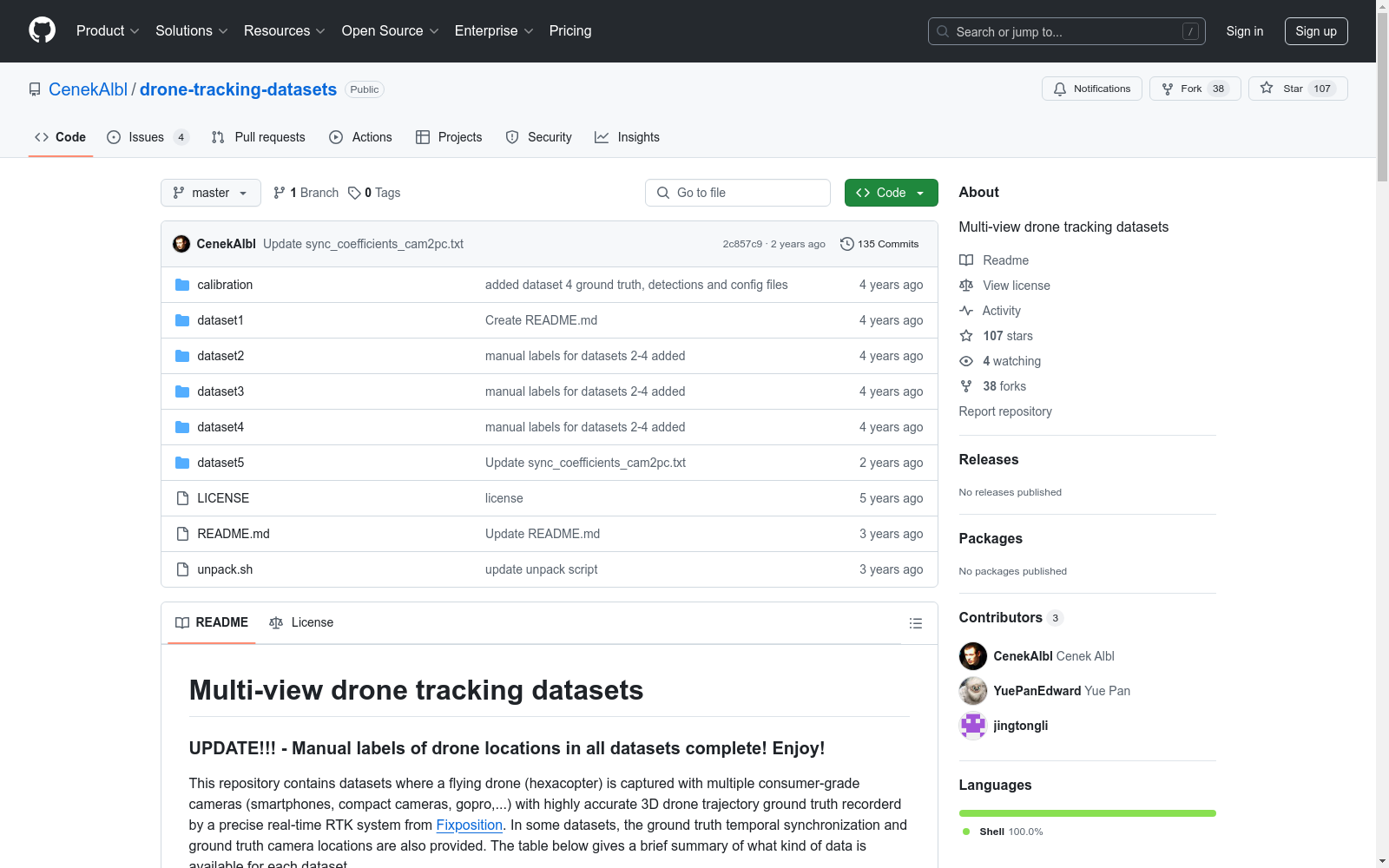Click the CenekAlbl contributor avatar
1389x868 pixels.
pyautogui.click(x=973, y=656)
